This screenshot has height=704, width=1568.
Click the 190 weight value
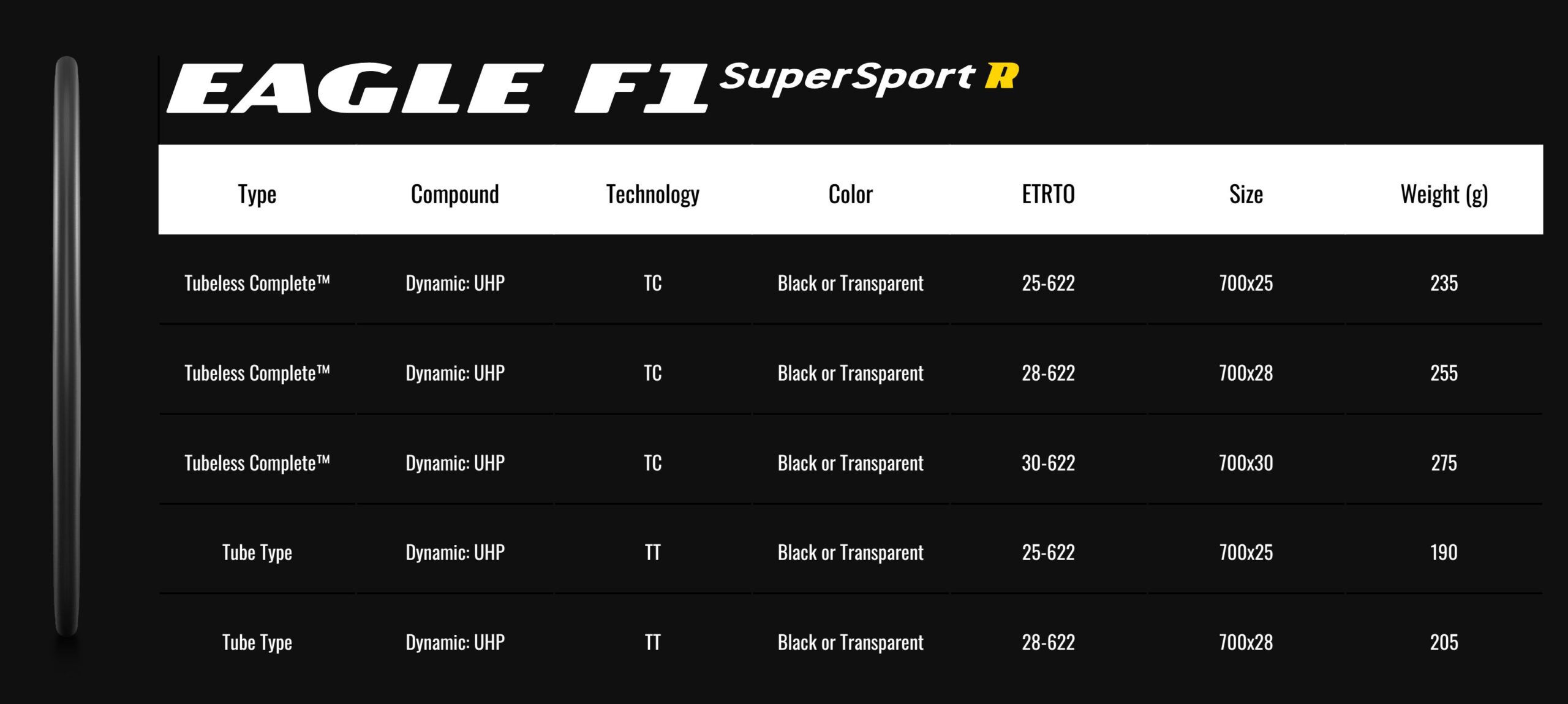[1444, 552]
